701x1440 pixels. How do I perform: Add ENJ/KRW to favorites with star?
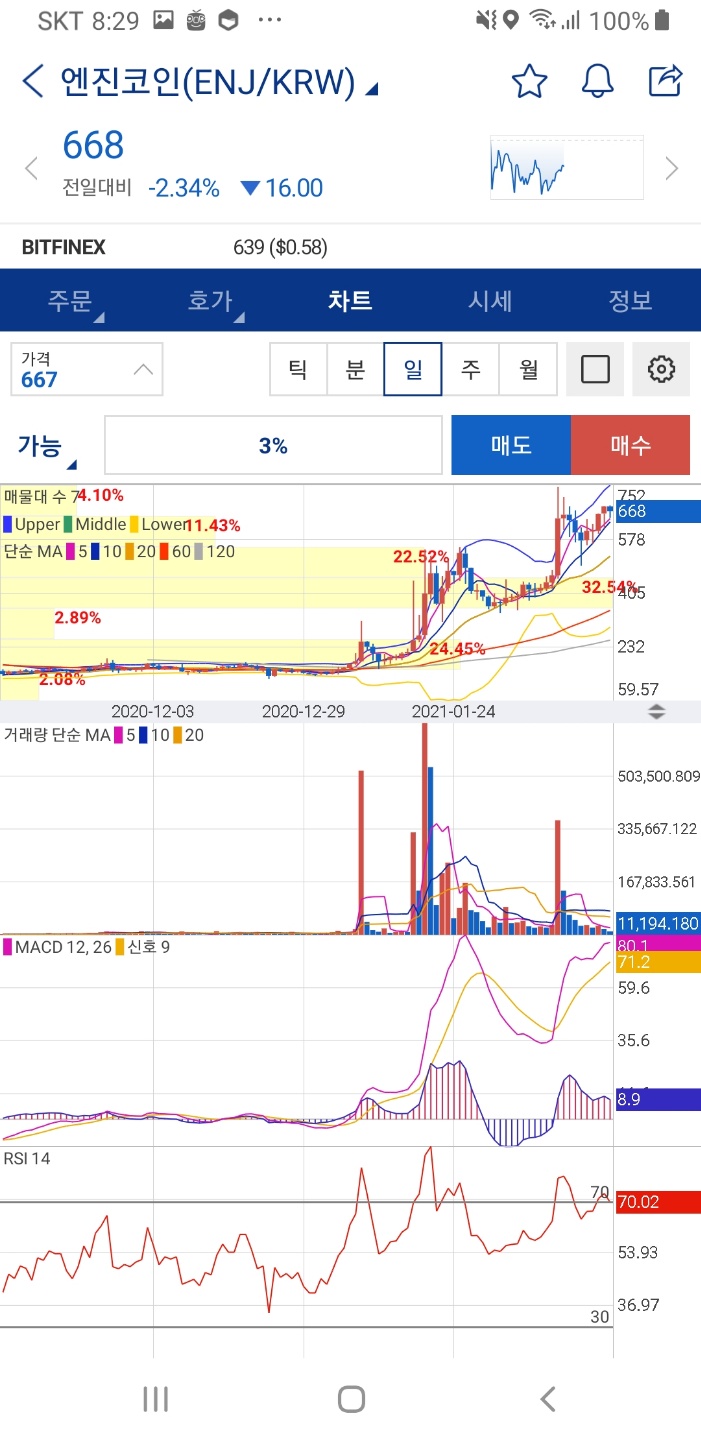(529, 81)
